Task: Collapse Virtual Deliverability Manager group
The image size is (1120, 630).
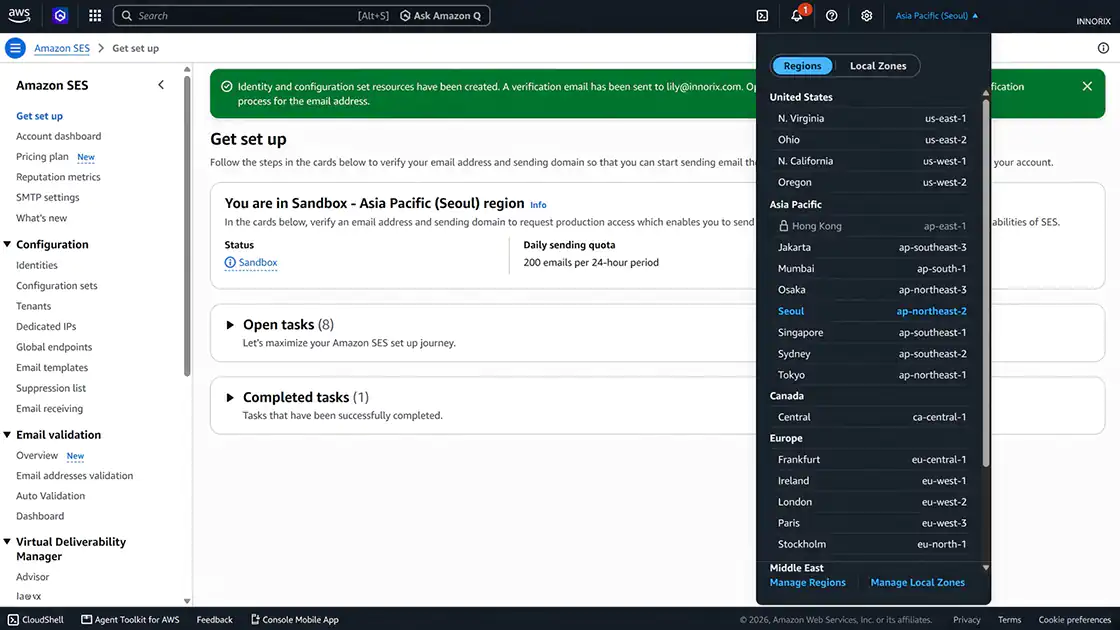Action: [7, 541]
